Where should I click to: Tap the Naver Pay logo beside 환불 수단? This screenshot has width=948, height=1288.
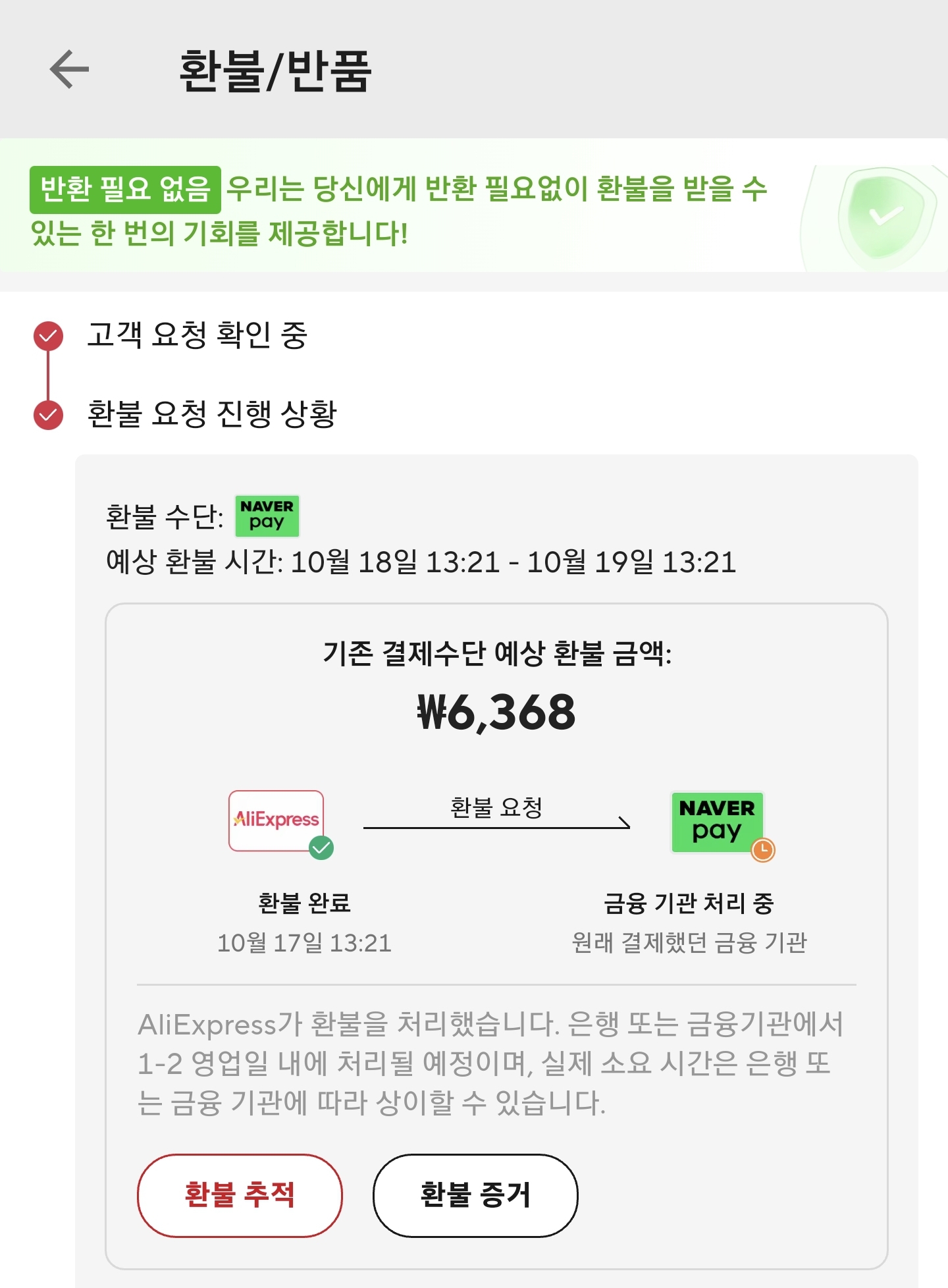[267, 516]
